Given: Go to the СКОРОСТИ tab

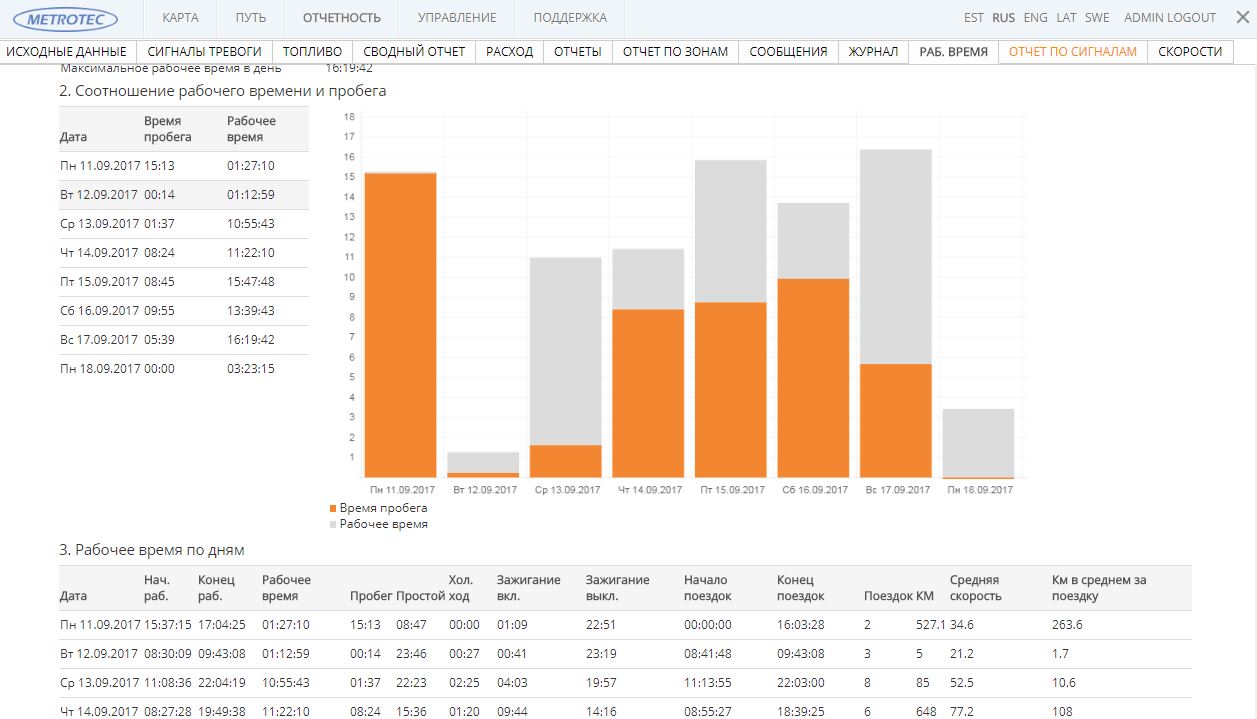Looking at the screenshot, I should click(1190, 52).
